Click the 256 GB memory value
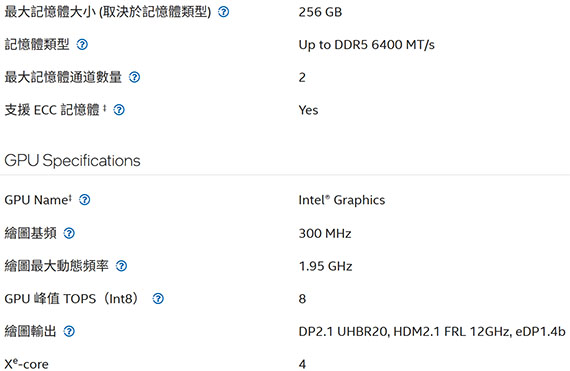Viewport: 570px width, 371px height. click(320, 12)
